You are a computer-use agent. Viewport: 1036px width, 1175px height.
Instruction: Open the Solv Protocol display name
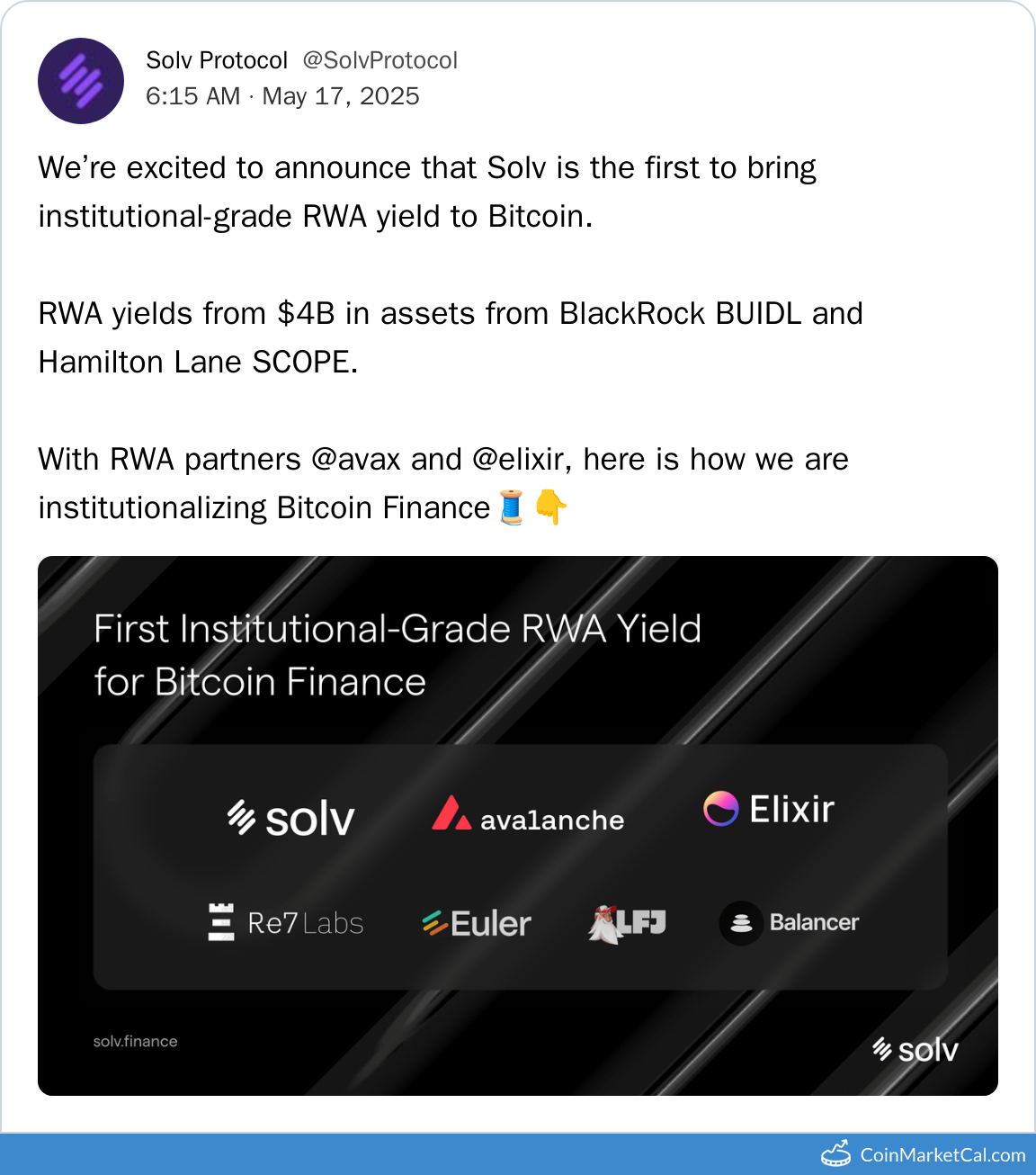pyautogui.click(x=217, y=60)
